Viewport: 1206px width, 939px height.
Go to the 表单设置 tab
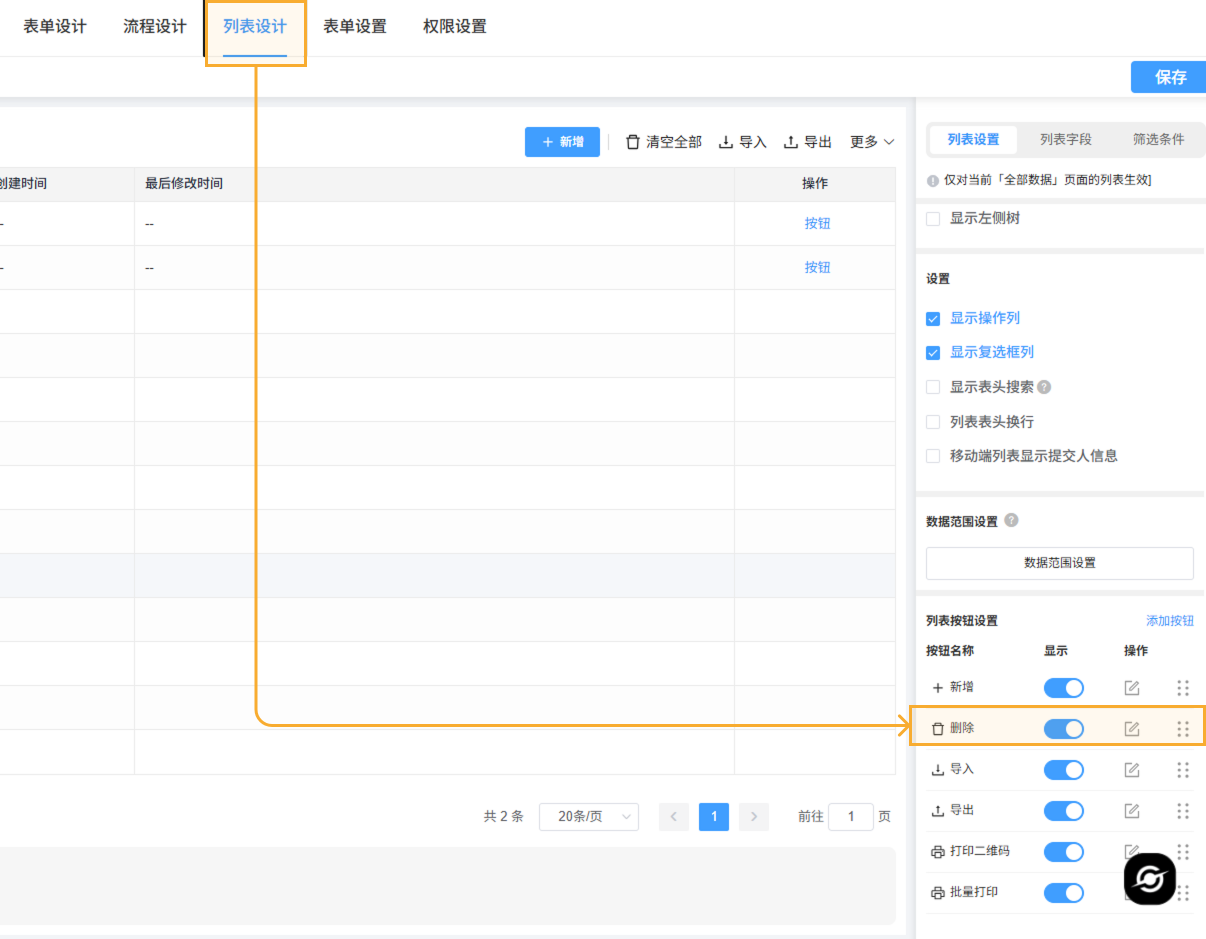(x=355, y=27)
